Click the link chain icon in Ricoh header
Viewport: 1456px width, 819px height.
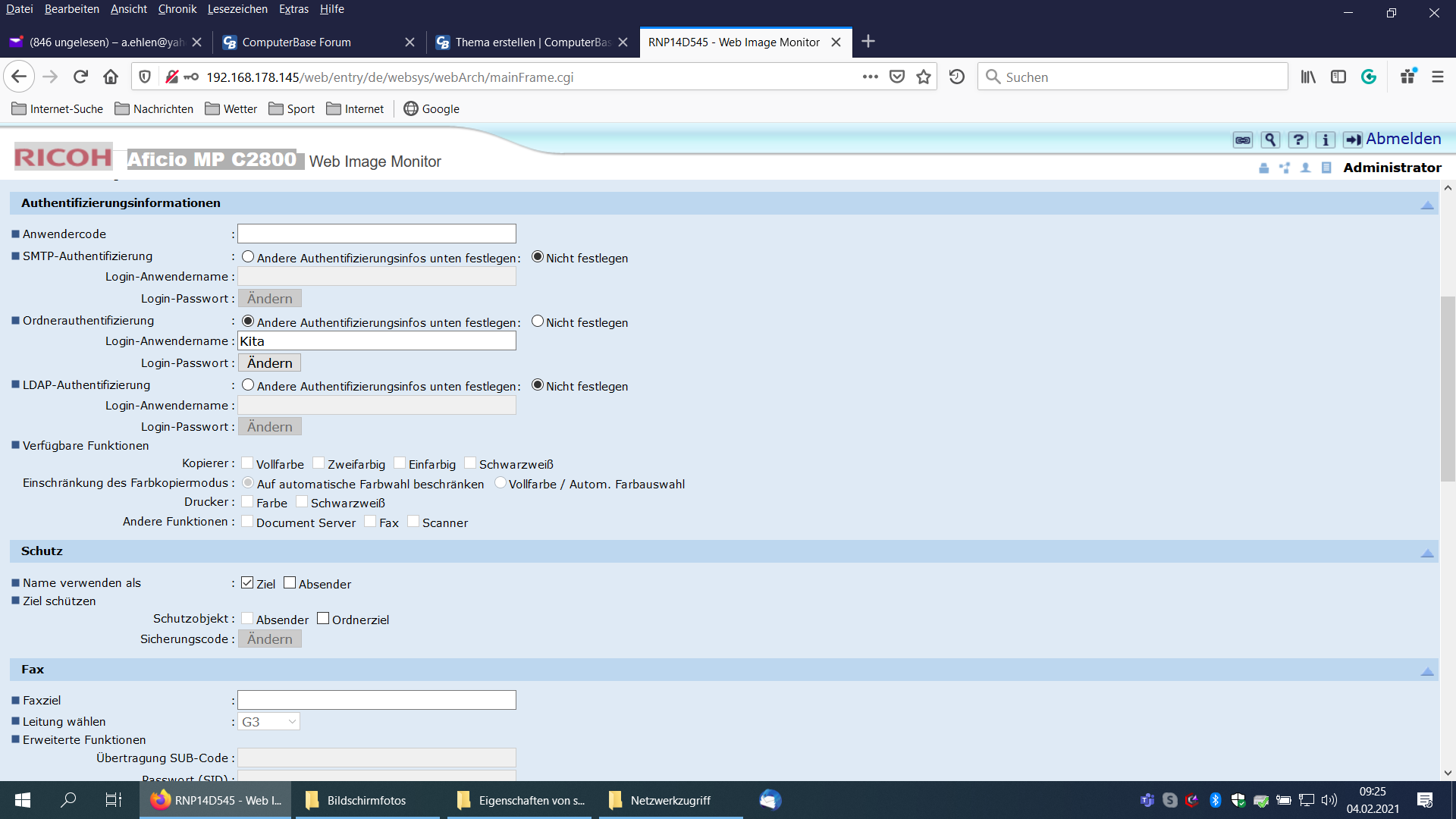pos(1242,140)
